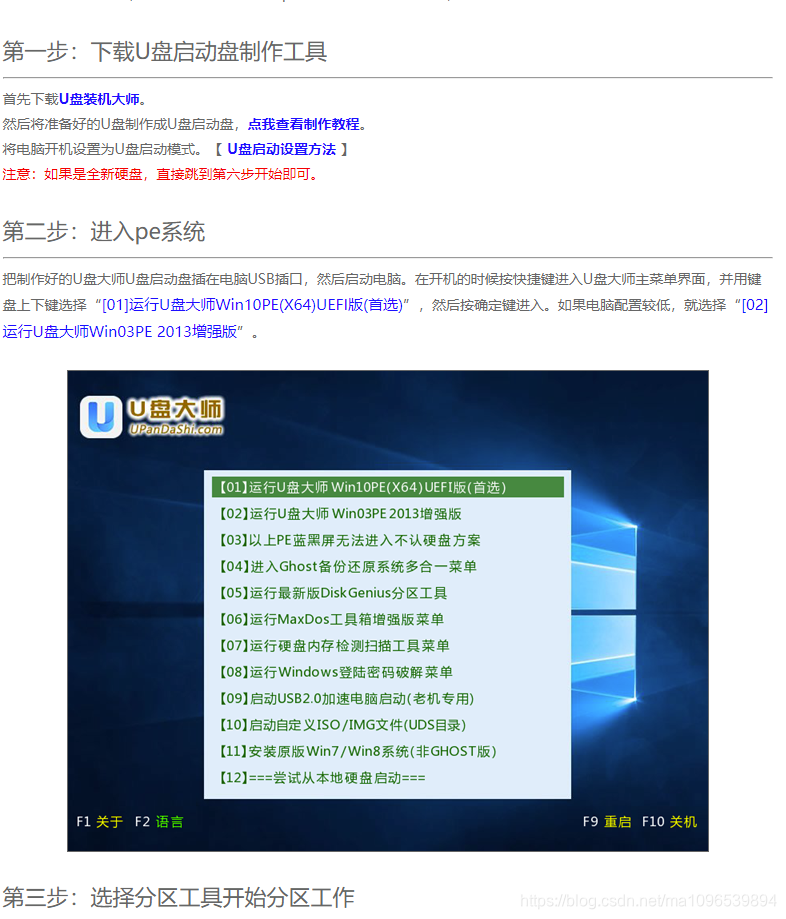Choose 11 安装原版Win7/Win8系统
Image resolution: width=786 pixels, height=919 pixels.
click(358, 751)
